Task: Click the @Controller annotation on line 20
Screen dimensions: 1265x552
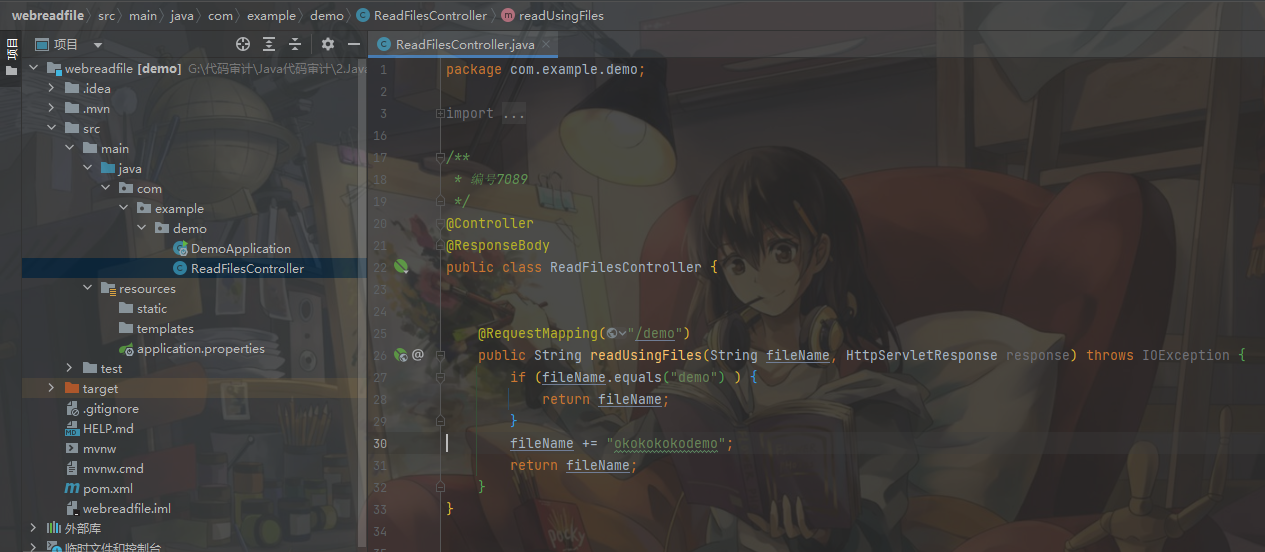Action: [x=490, y=223]
